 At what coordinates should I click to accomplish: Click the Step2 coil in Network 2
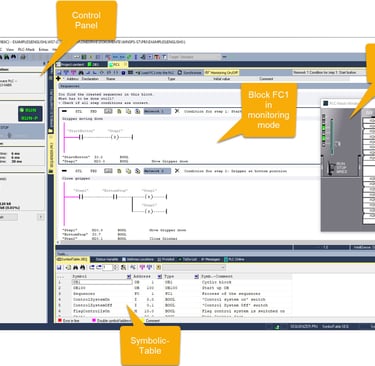point(149,211)
